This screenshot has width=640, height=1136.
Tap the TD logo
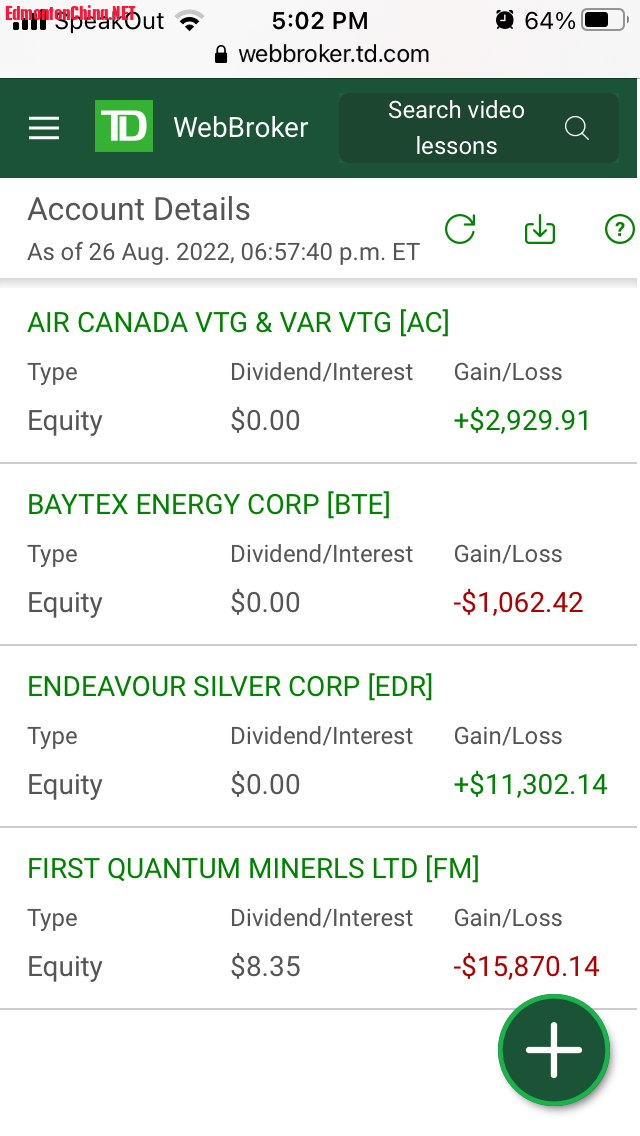(x=124, y=126)
